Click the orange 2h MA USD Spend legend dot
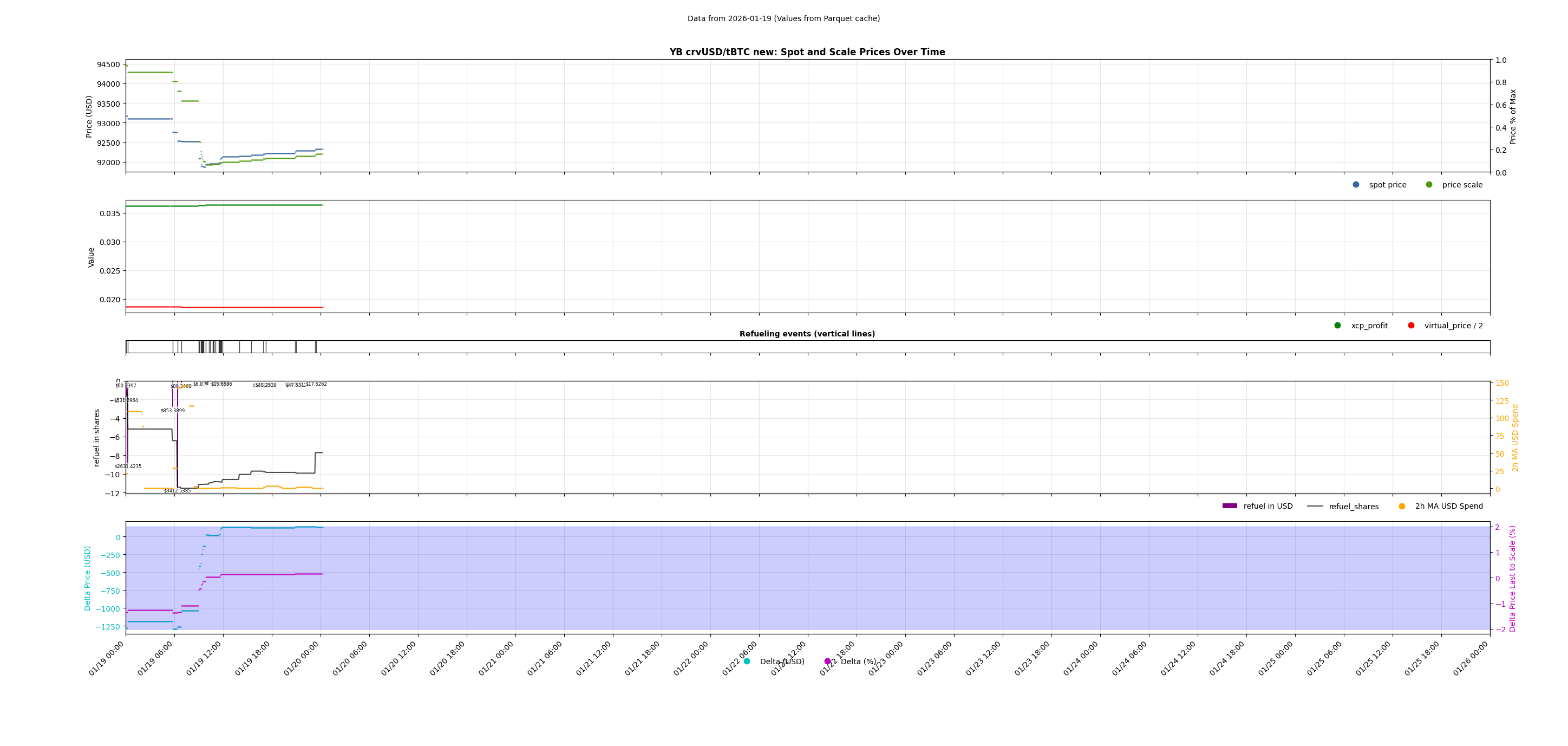1568x746 pixels. (x=1402, y=506)
